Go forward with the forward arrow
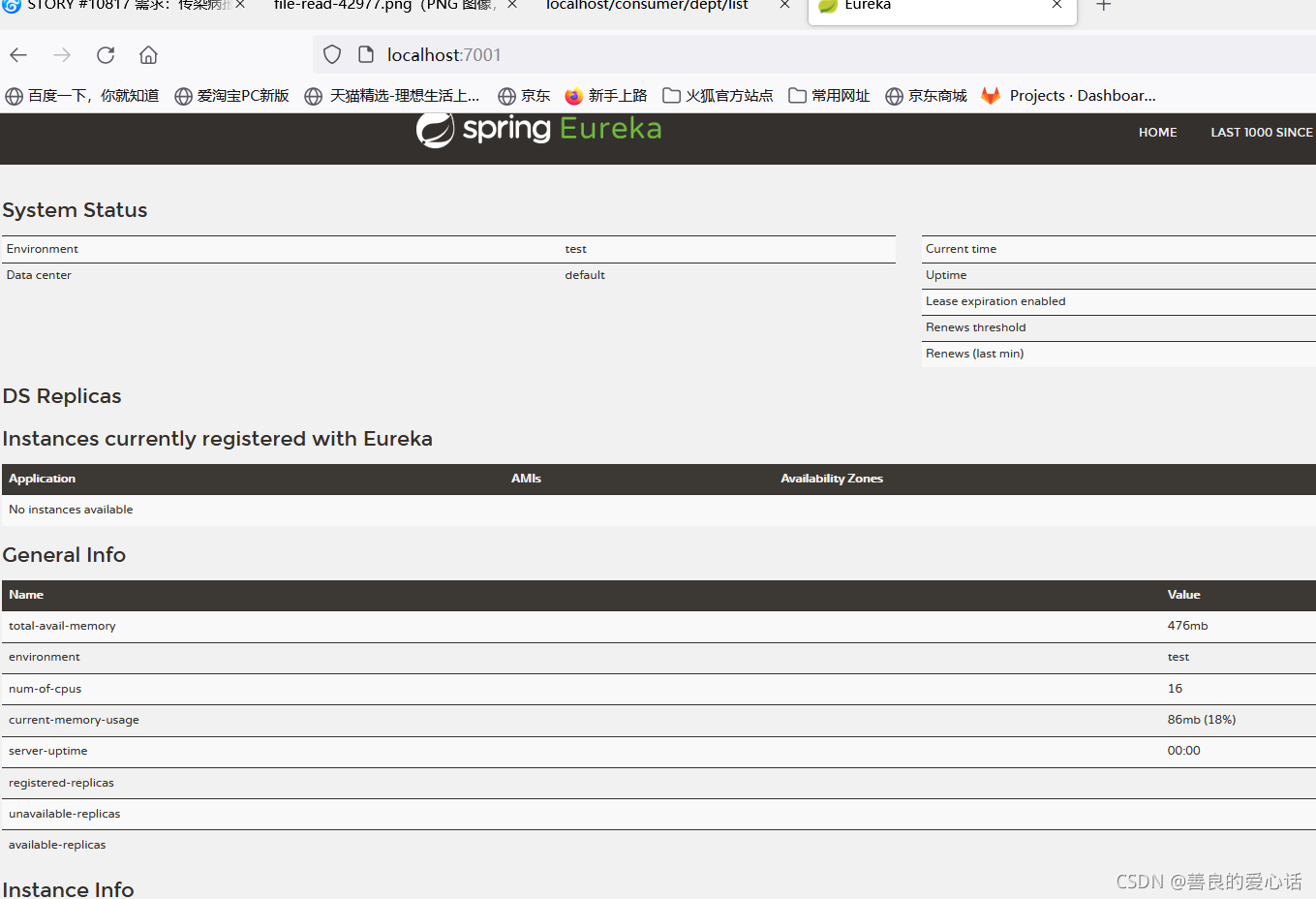Image resolution: width=1316 pixels, height=899 pixels. tap(62, 55)
